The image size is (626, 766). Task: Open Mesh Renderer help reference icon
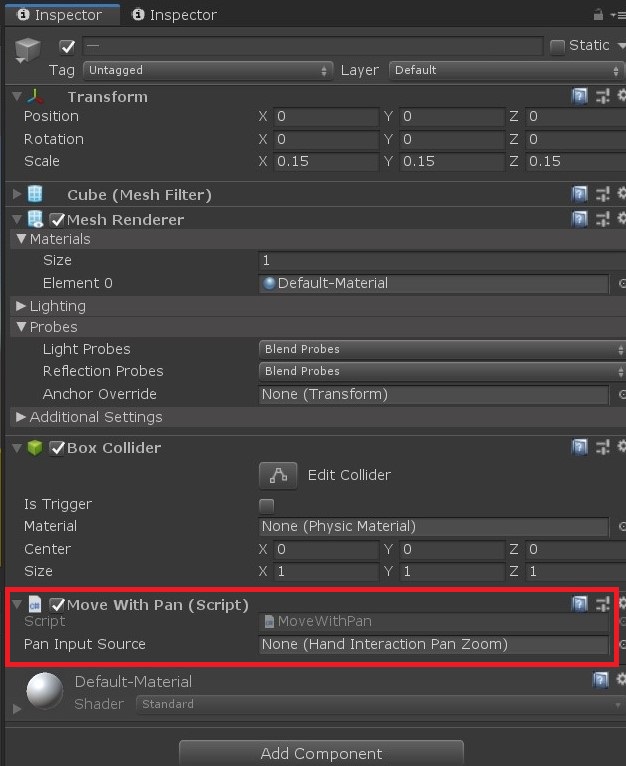click(580, 219)
